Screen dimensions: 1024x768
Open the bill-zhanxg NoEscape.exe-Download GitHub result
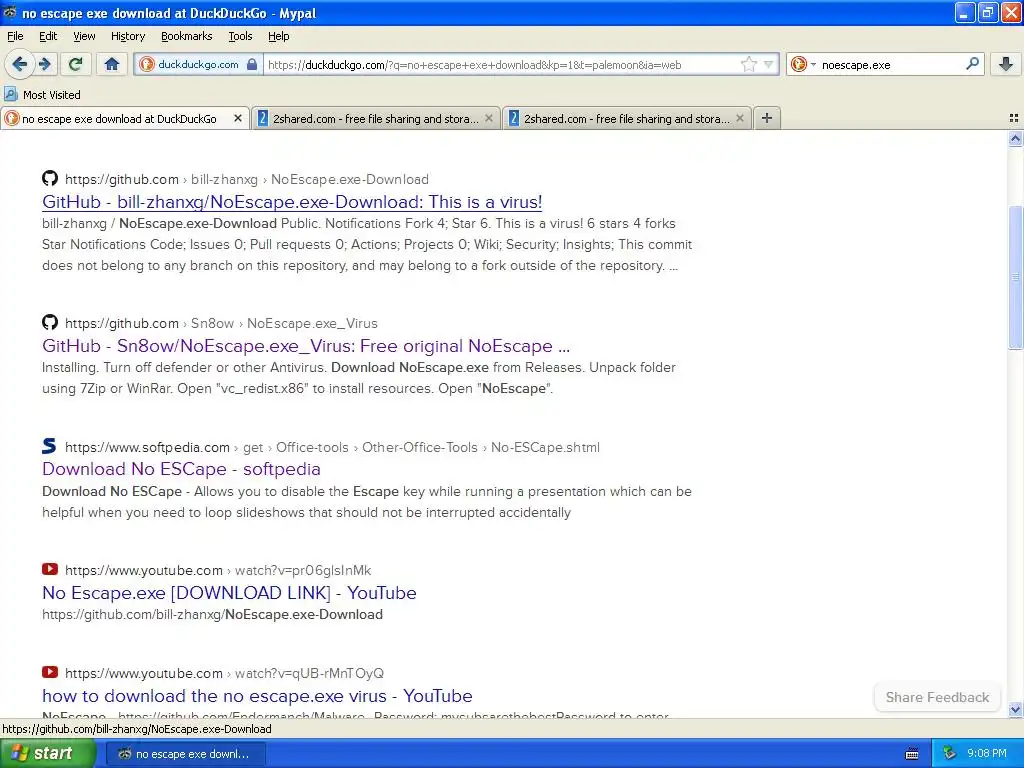pyautogui.click(x=292, y=202)
